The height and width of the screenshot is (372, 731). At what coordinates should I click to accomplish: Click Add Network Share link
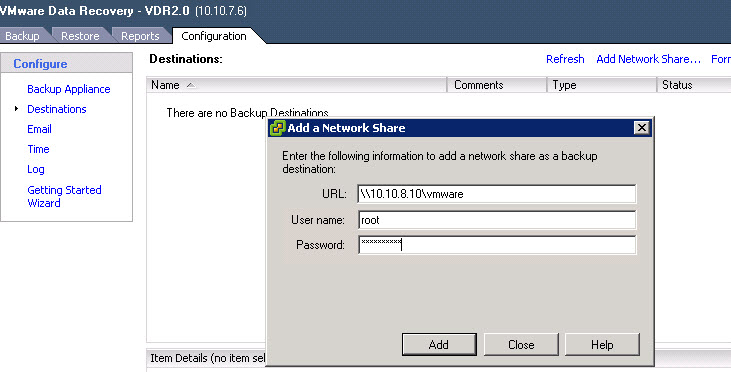648,59
